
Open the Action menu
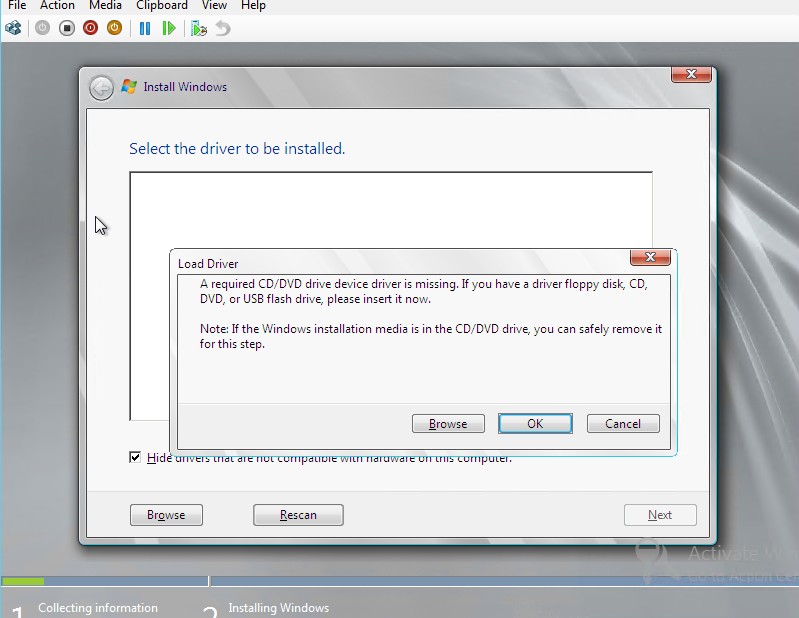[x=57, y=6]
